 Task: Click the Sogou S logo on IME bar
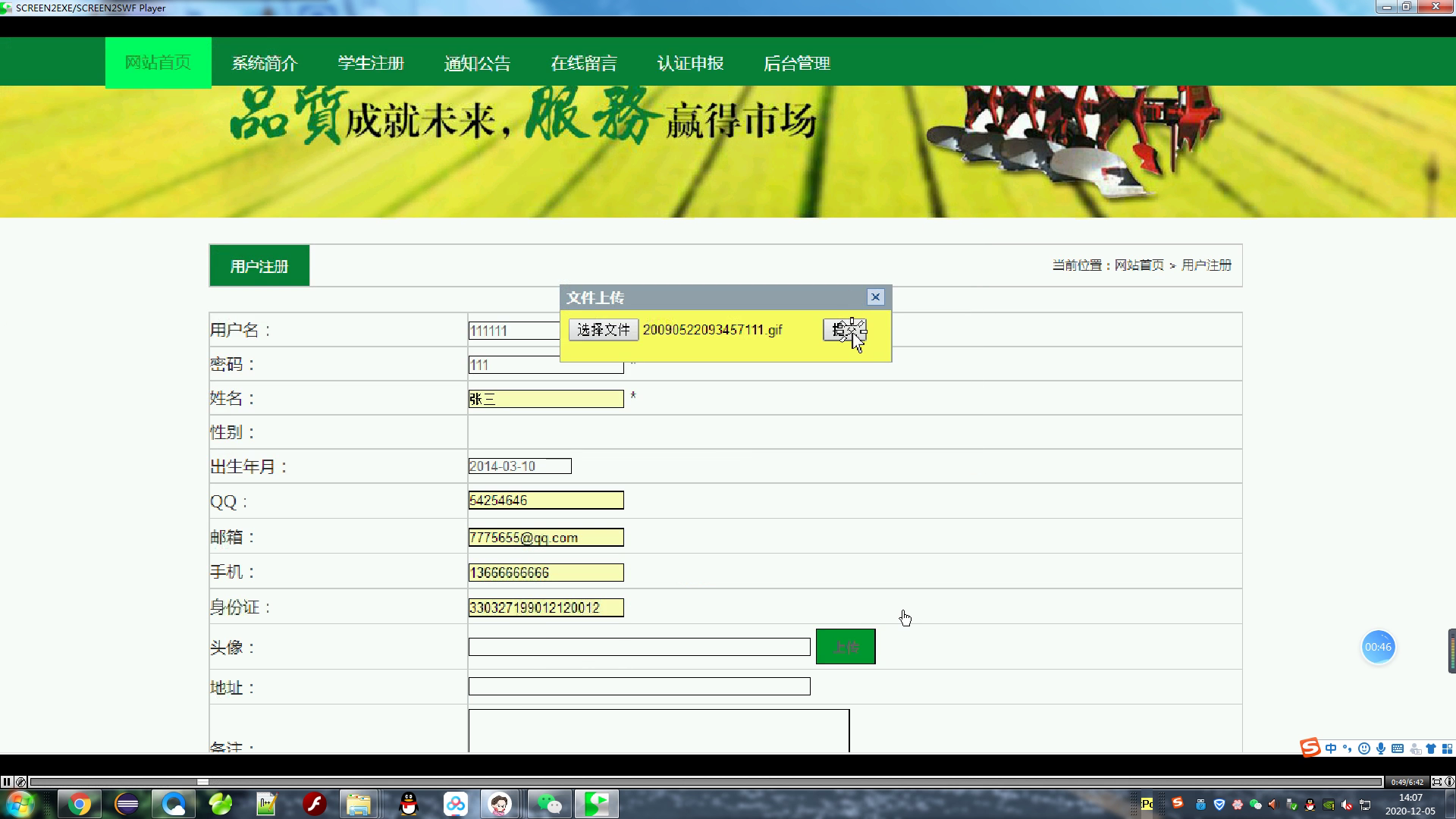point(1310,748)
